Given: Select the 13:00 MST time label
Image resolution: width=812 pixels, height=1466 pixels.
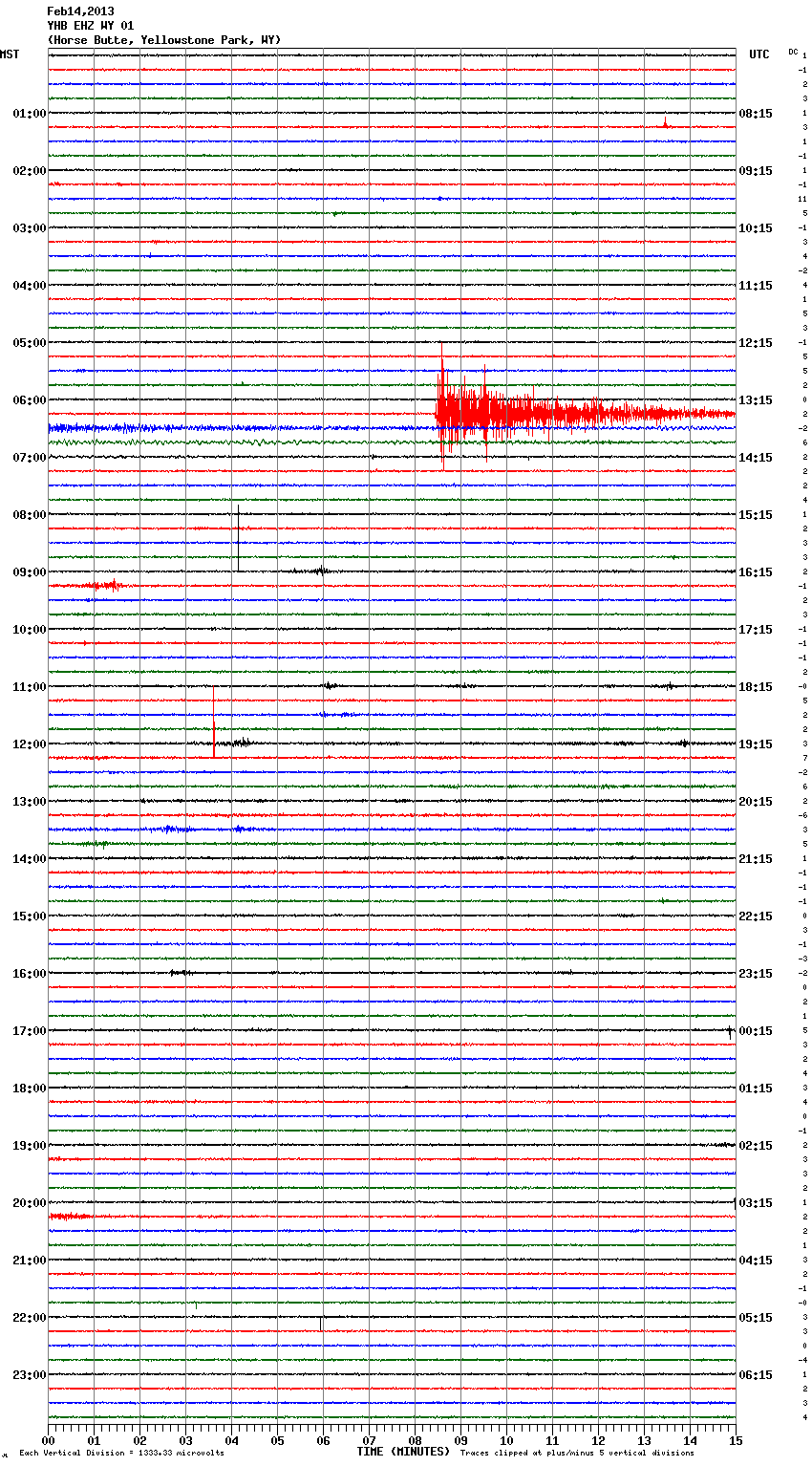Looking at the screenshot, I should click(x=29, y=802).
